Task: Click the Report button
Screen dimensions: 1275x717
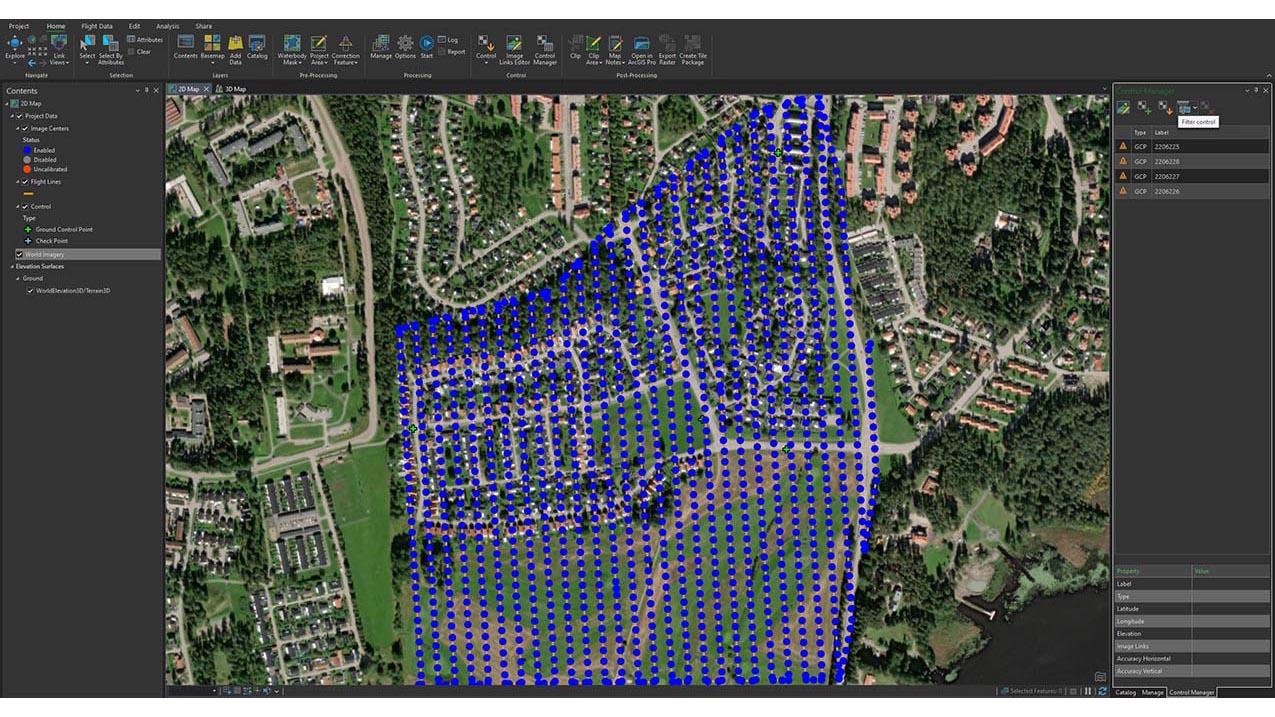Action: 455,52
